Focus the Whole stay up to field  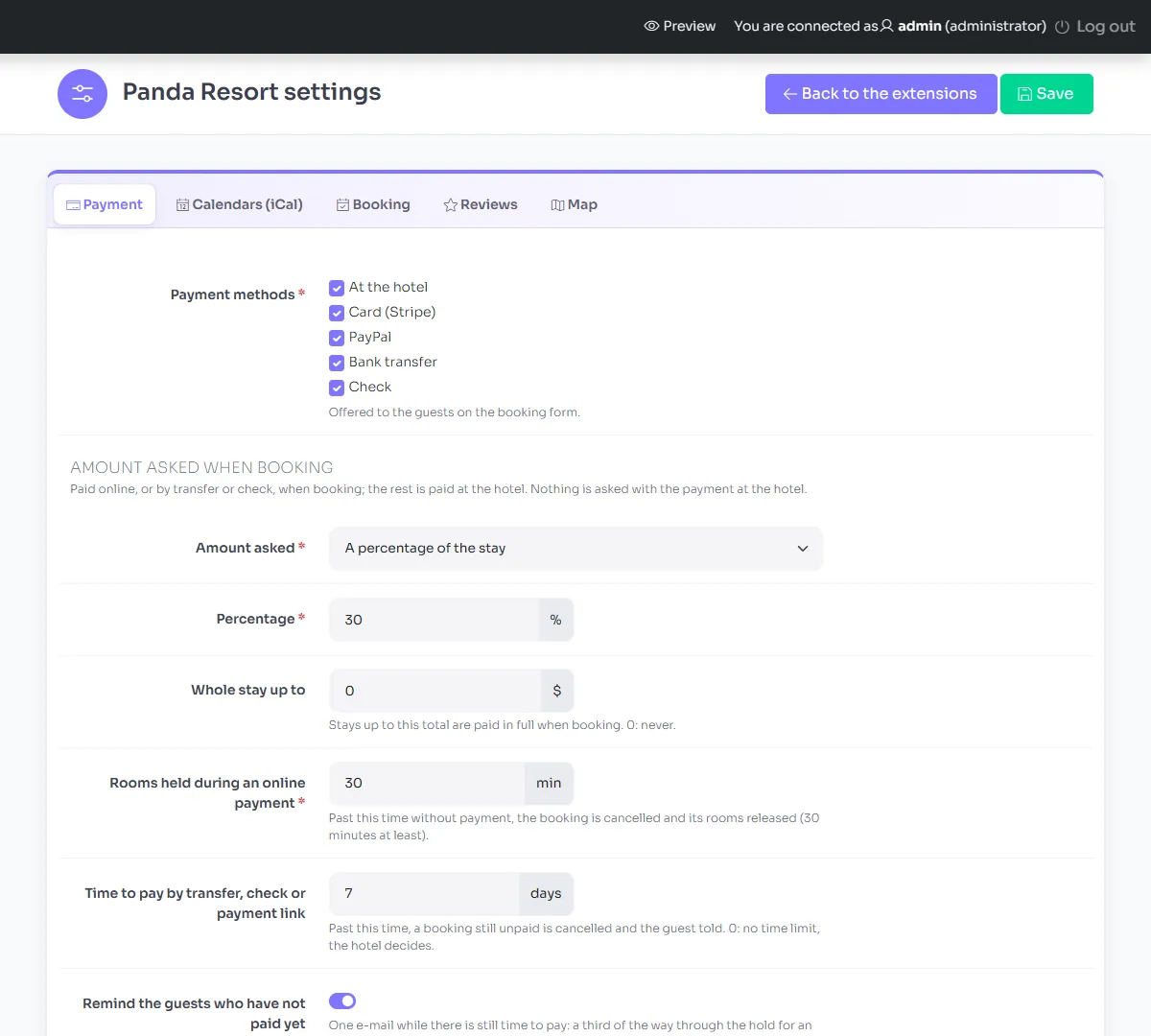click(x=435, y=691)
